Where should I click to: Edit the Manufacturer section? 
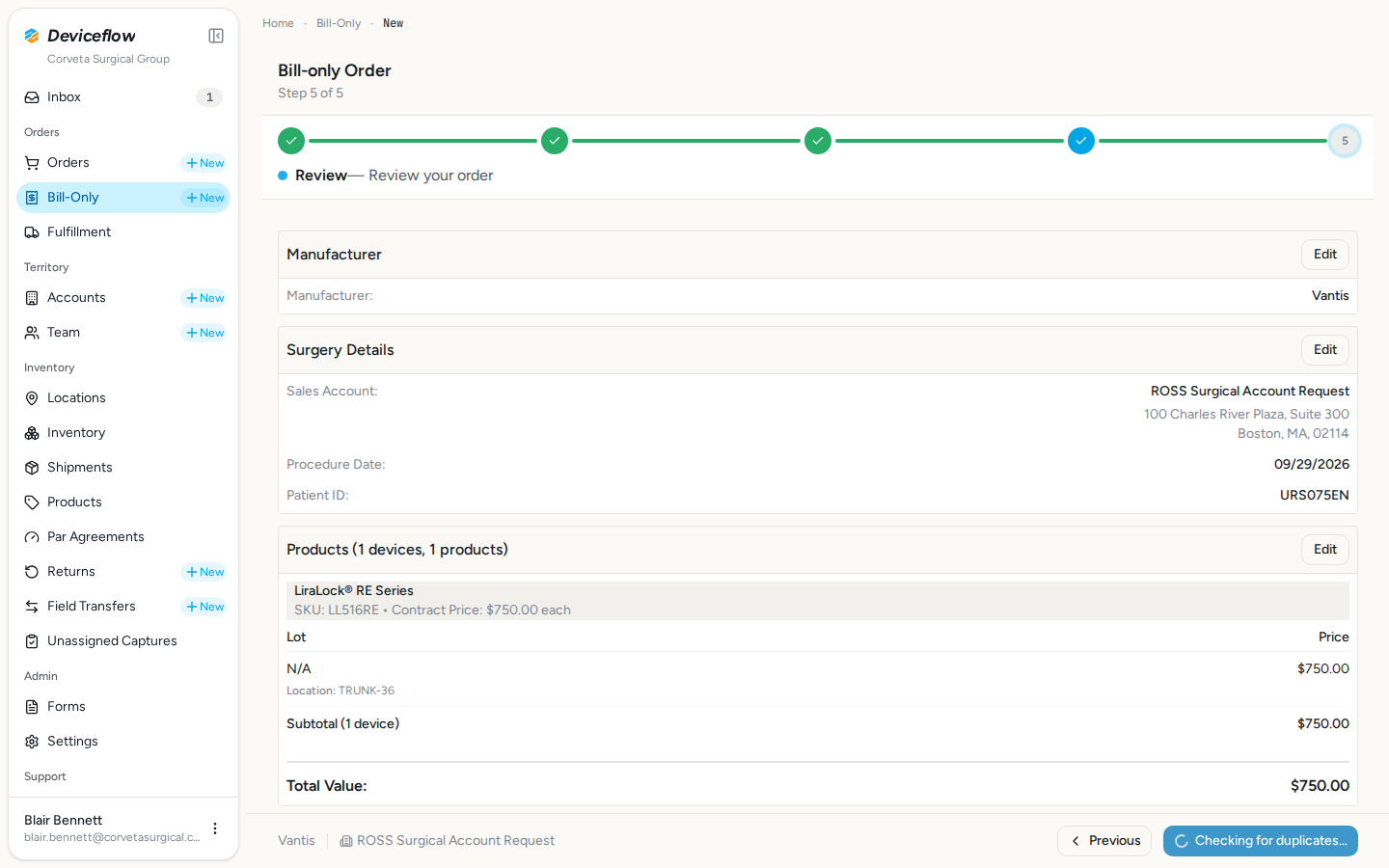[1325, 255]
